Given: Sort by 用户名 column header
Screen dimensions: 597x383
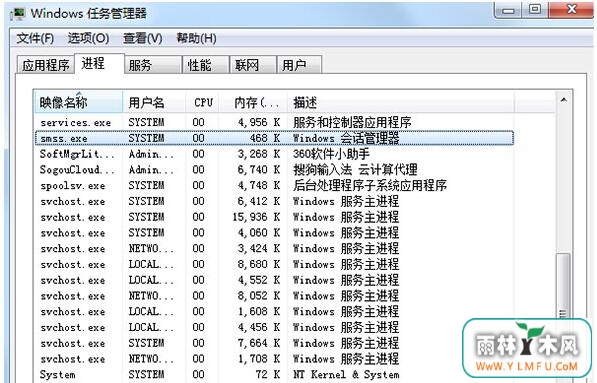Looking at the screenshot, I should pos(154,102).
